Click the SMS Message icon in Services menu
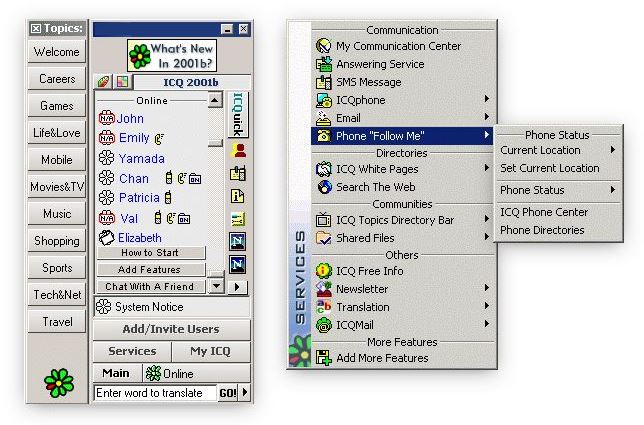Image resolution: width=644 pixels, height=425 pixels. click(x=324, y=82)
